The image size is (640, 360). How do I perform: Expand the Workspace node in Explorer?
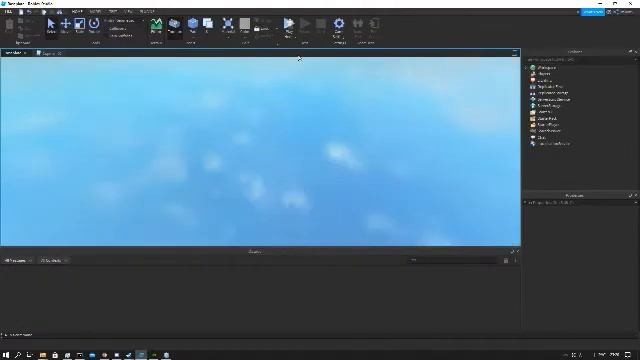pos(527,68)
